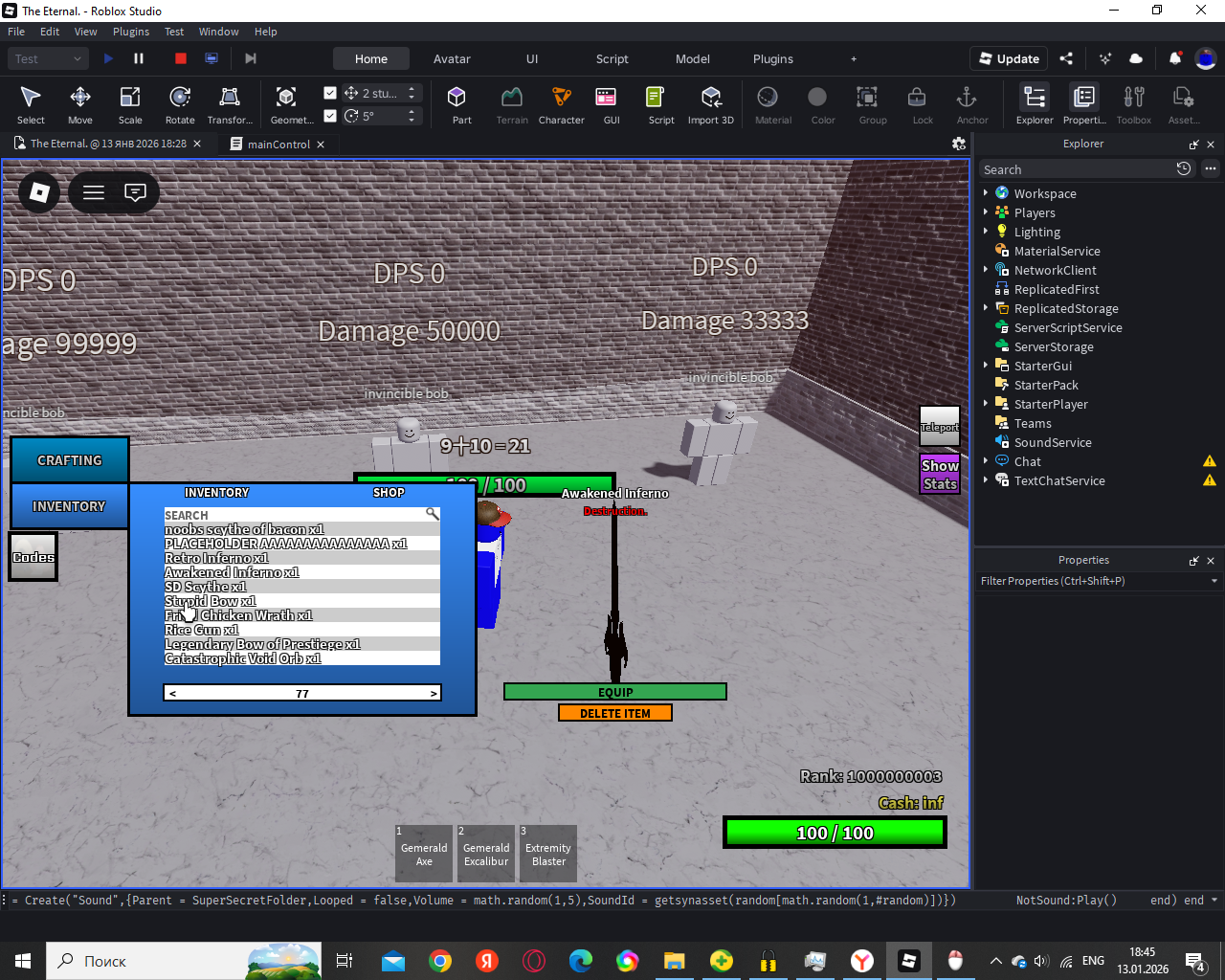
Task: Open Chrome from the taskbar
Action: click(x=440, y=961)
